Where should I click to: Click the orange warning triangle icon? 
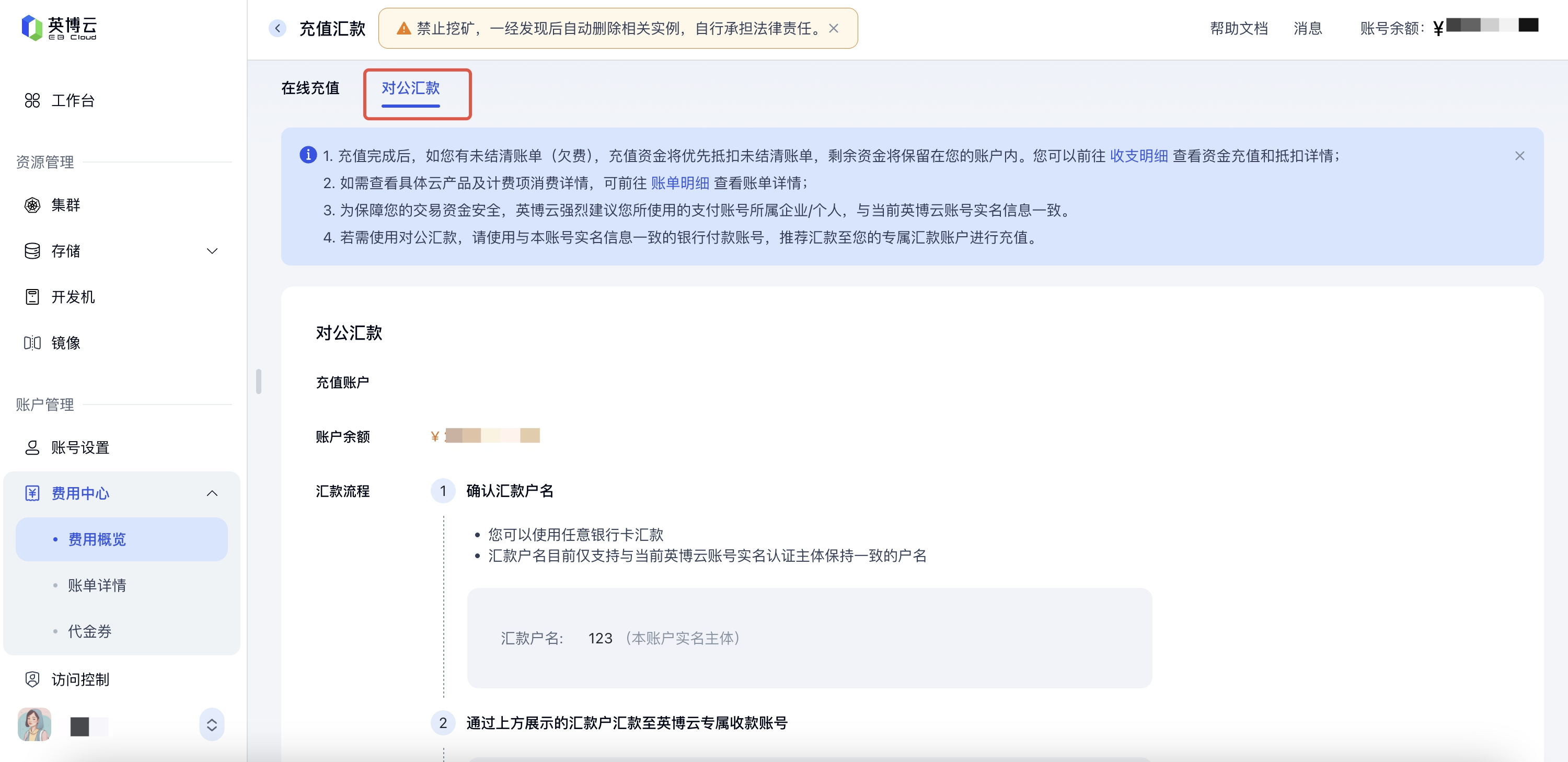(403, 28)
